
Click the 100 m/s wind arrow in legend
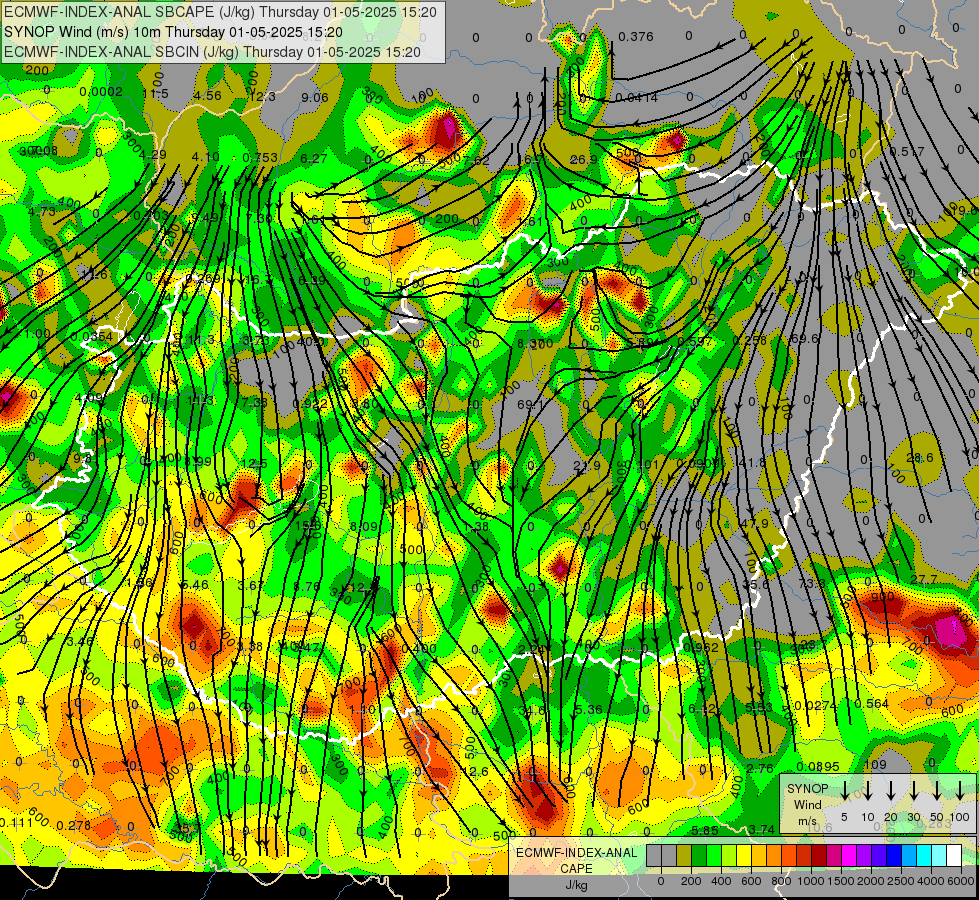tap(960, 790)
